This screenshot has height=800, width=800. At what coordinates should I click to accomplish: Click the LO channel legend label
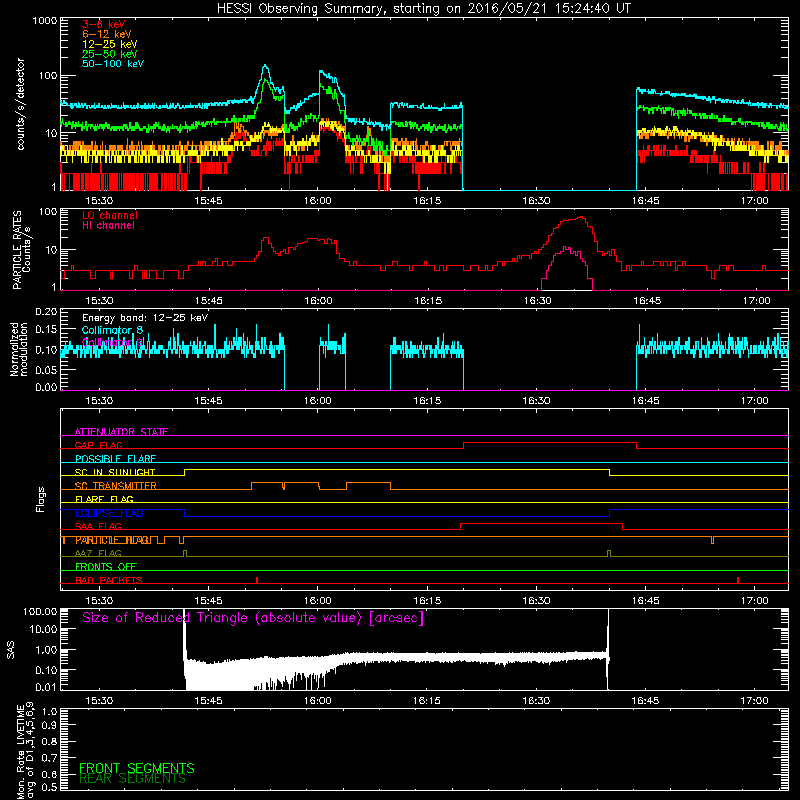[110, 215]
